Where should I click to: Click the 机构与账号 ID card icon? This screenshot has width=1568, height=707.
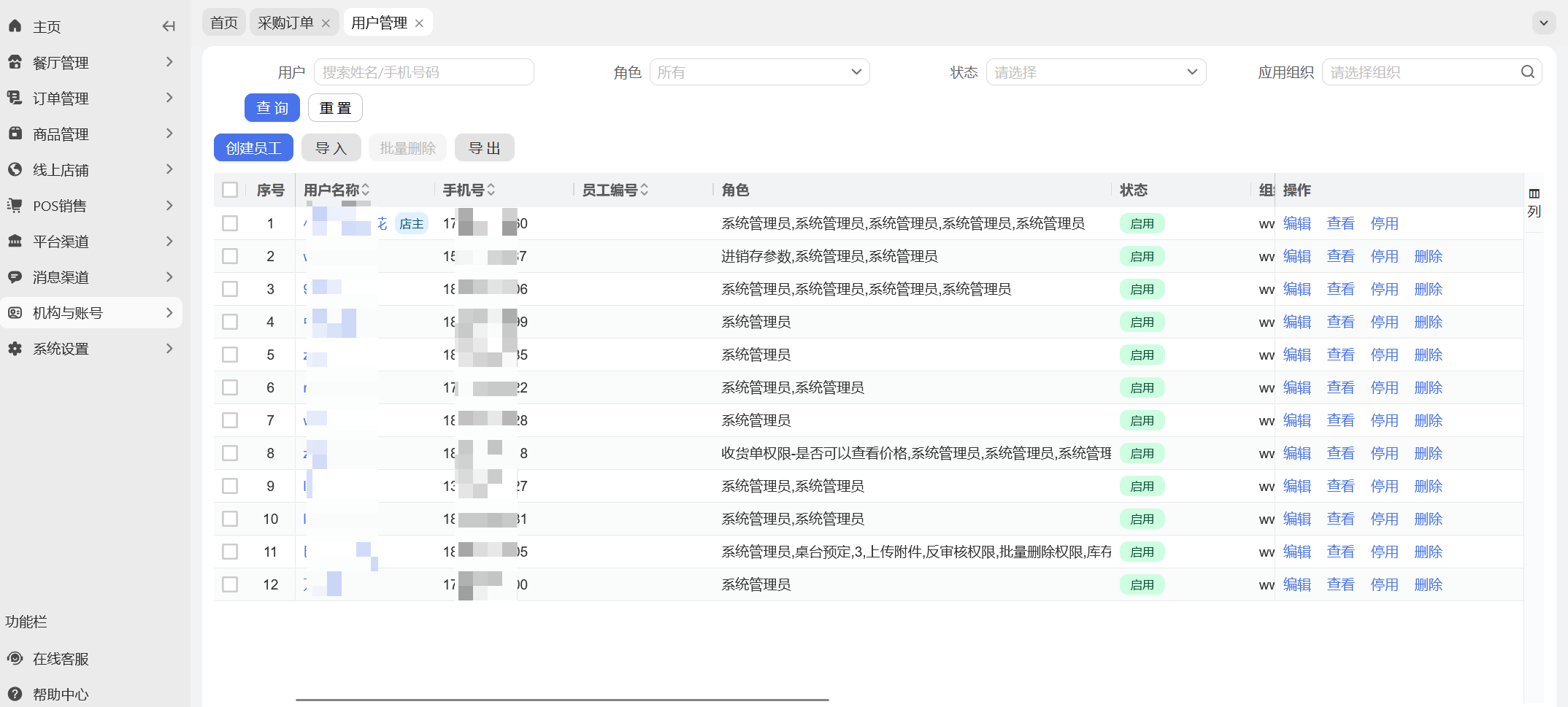[15, 312]
